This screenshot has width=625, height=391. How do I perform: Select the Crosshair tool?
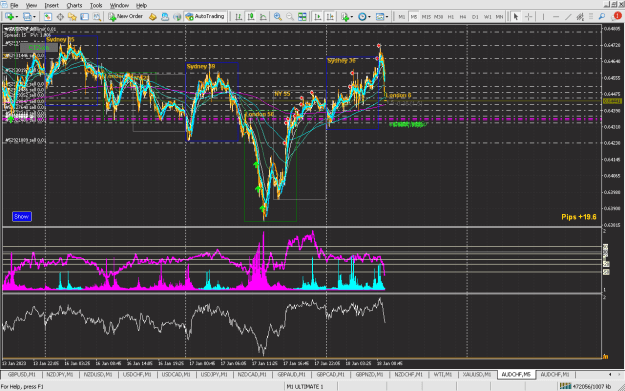pyautogui.click(x=529, y=17)
